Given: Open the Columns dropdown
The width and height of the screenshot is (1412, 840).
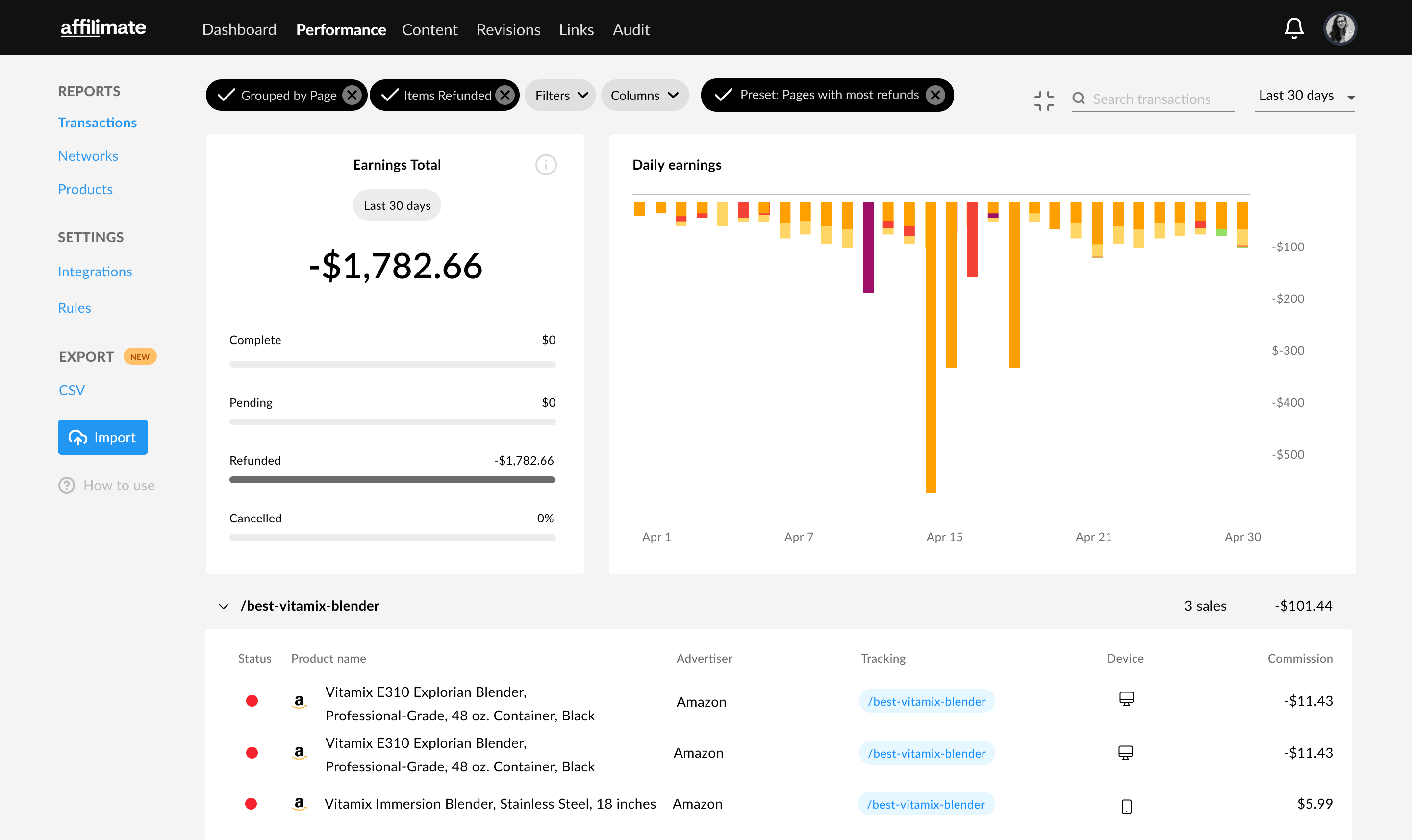Looking at the screenshot, I should coord(644,94).
